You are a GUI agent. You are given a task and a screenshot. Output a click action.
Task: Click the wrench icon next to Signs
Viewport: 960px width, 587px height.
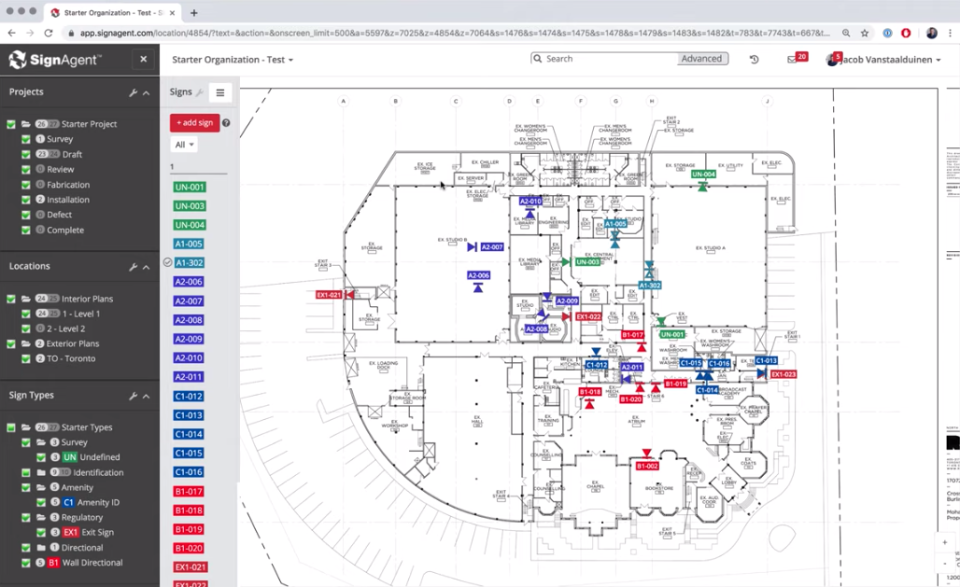pos(200,92)
